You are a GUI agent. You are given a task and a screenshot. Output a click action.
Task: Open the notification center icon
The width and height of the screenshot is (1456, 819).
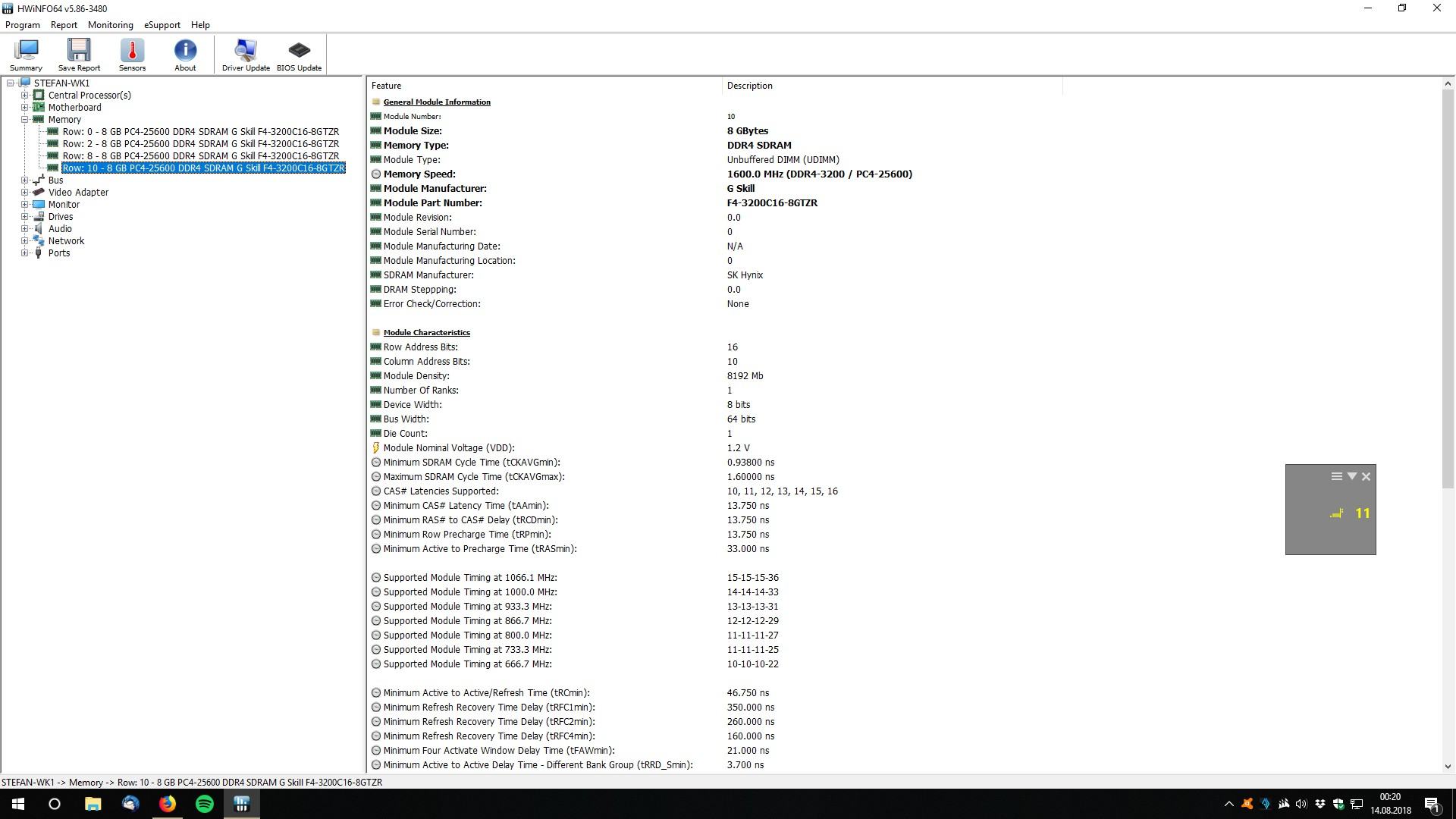[x=1432, y=805]
